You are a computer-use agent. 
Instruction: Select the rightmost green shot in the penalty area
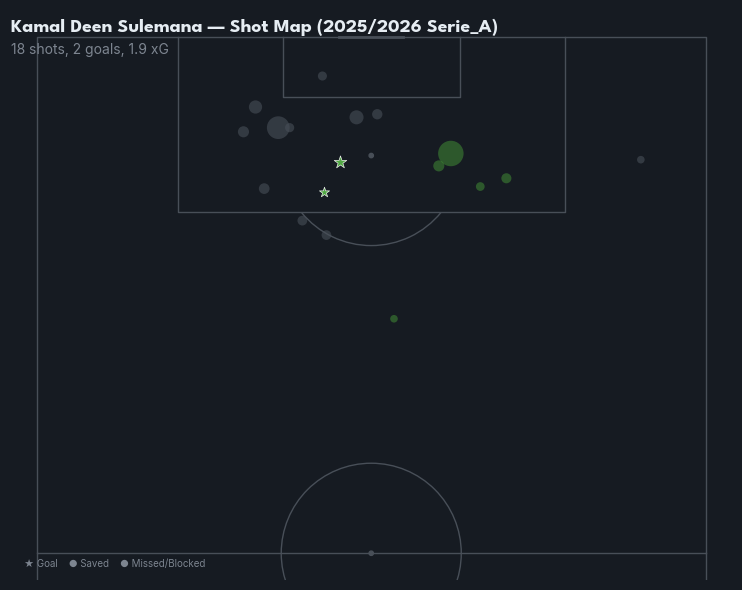(x=506, y=178)
